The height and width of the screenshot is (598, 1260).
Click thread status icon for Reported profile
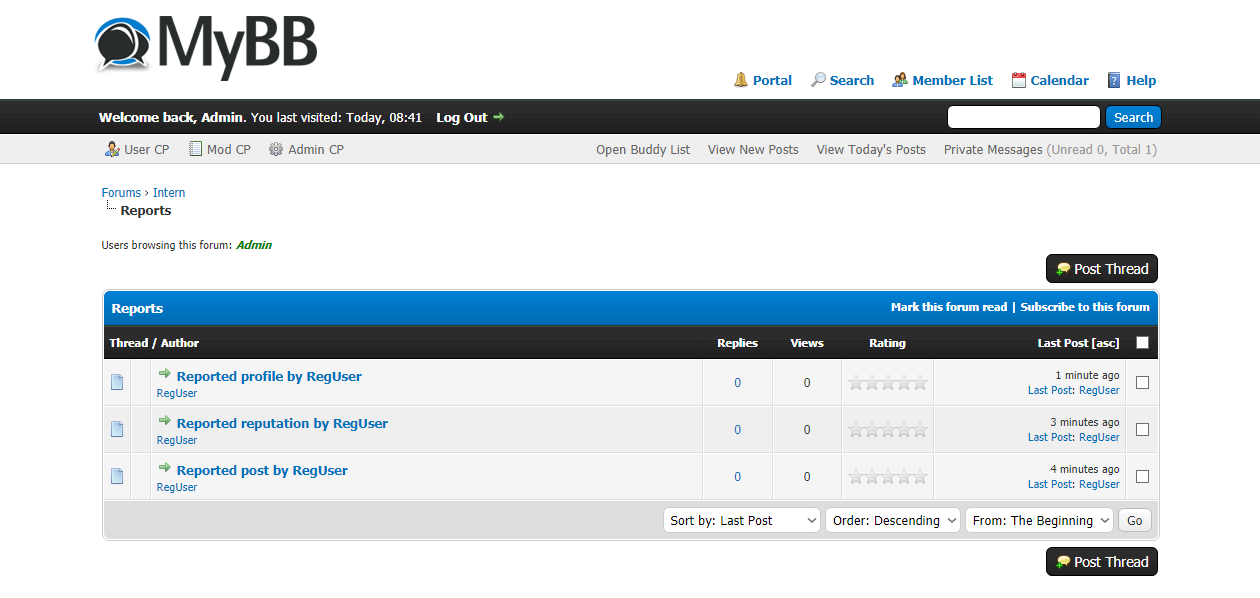pyautogui.click(x=117, y=382)
